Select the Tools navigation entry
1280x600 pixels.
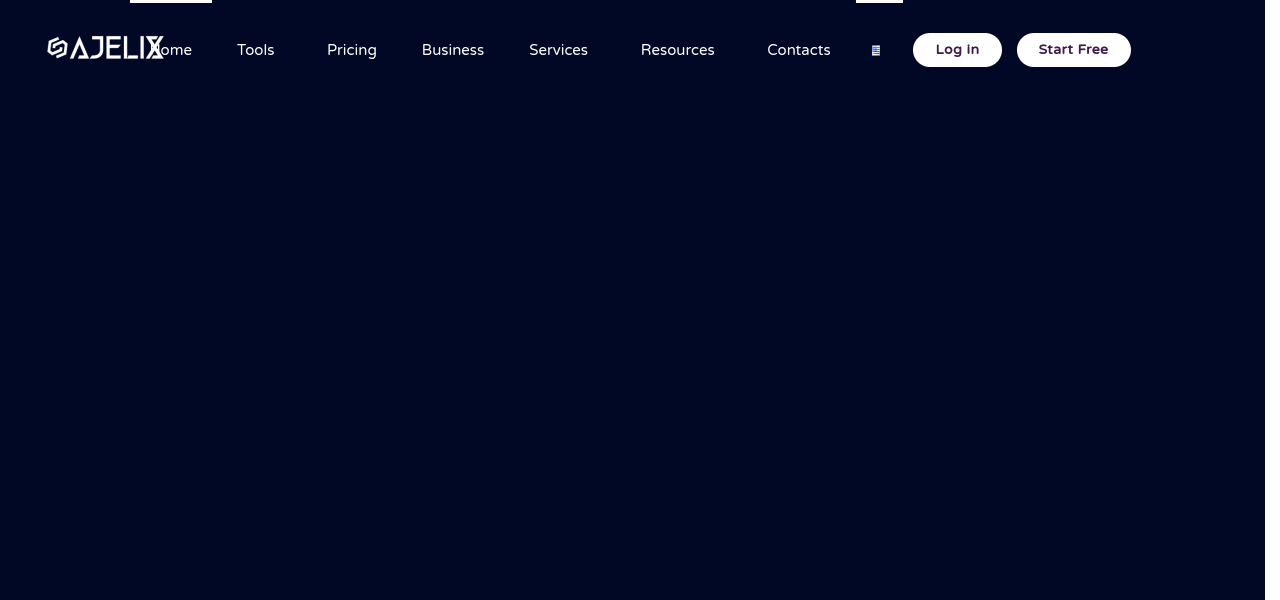[x=255, y=50]
